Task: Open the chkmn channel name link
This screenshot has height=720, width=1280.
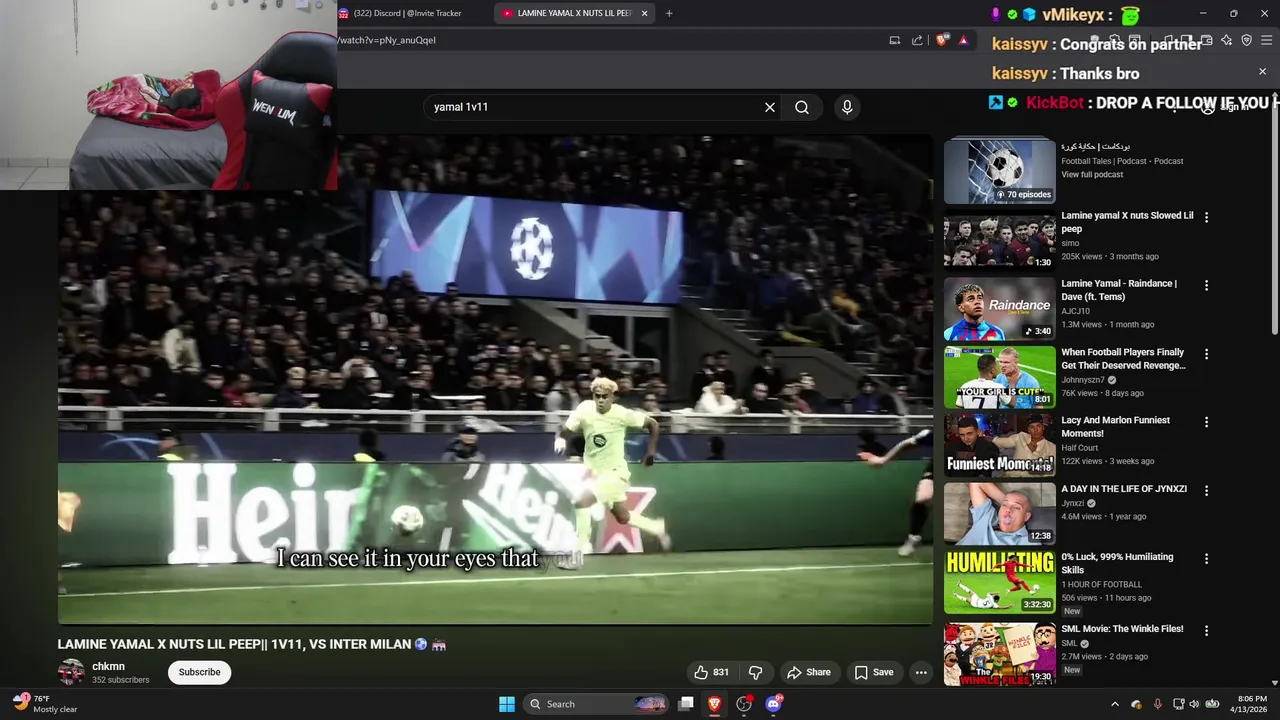Action: coord(108,666)
